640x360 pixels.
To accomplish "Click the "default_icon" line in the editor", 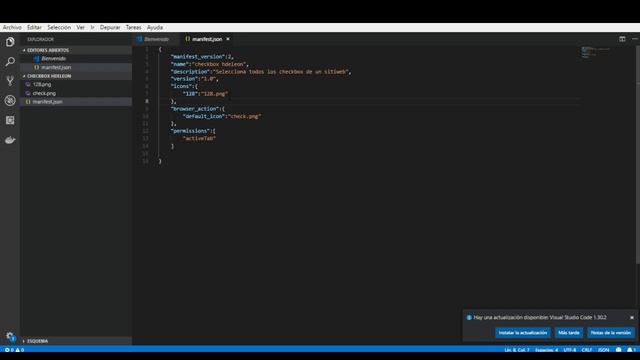I will pyautogui.click(x=222, y=116).
